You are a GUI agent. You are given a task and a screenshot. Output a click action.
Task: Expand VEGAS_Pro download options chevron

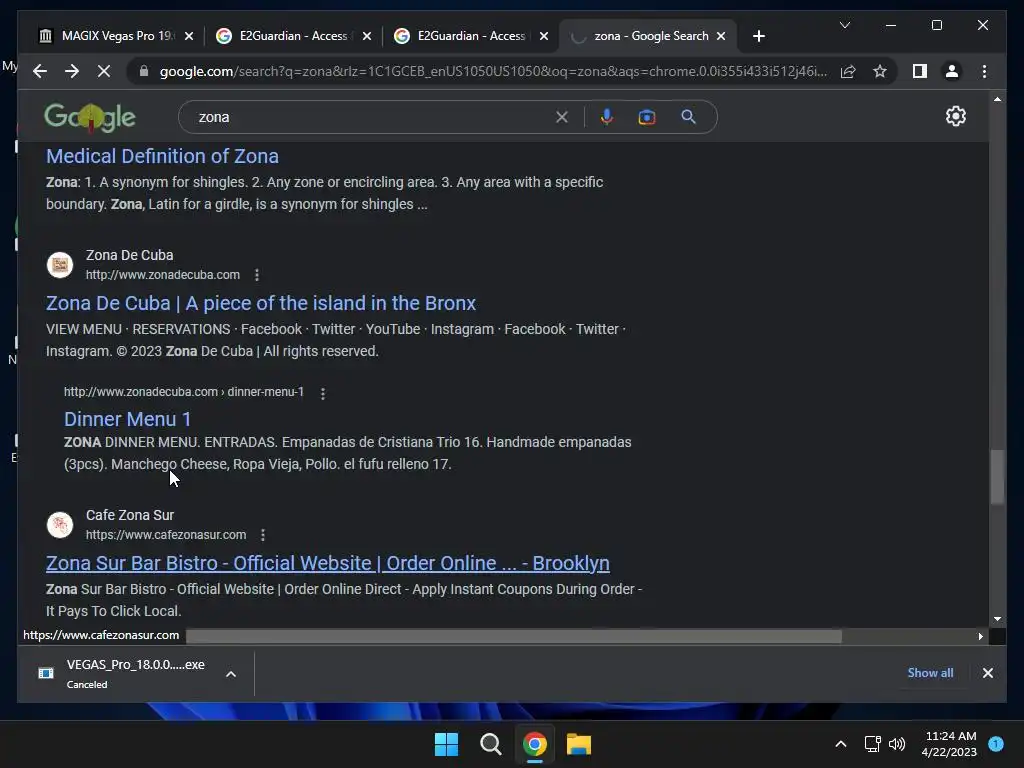(x=231, y=674)
